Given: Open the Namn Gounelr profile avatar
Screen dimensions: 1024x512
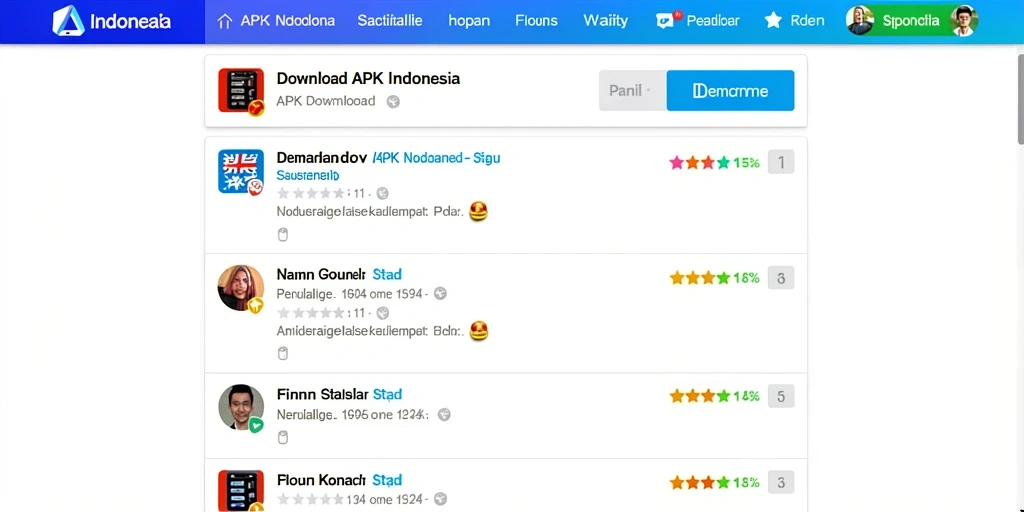Looking at the screenshot, I should coord(240,288).
